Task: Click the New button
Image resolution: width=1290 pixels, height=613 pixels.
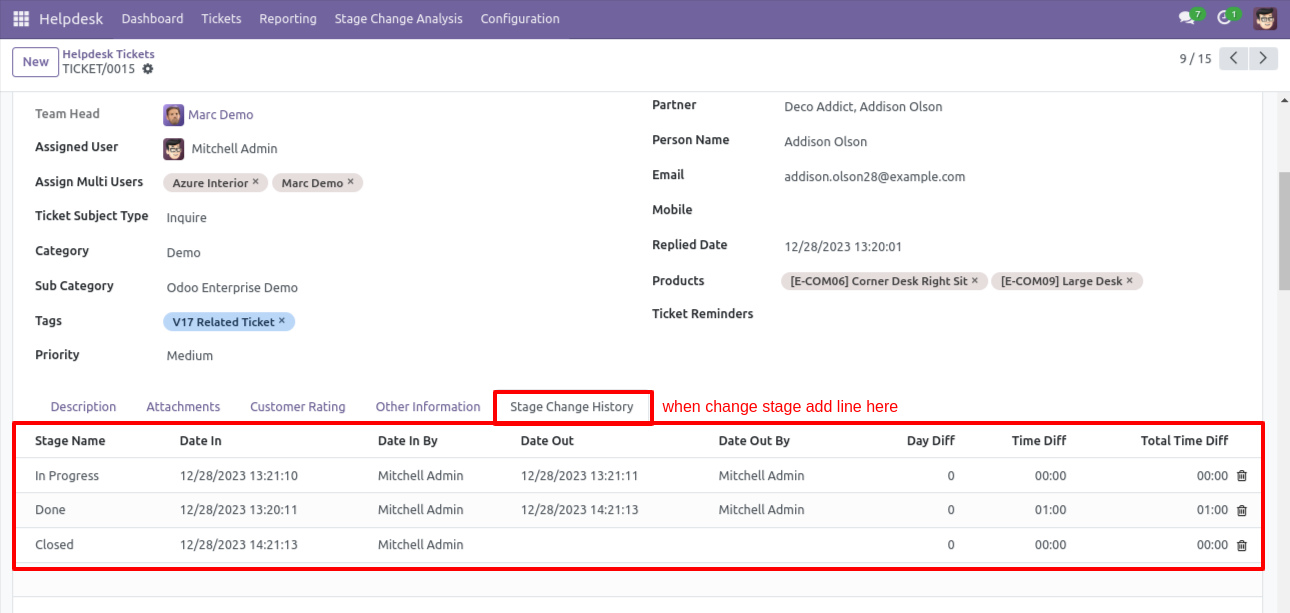Action: [x=36, y=62]
